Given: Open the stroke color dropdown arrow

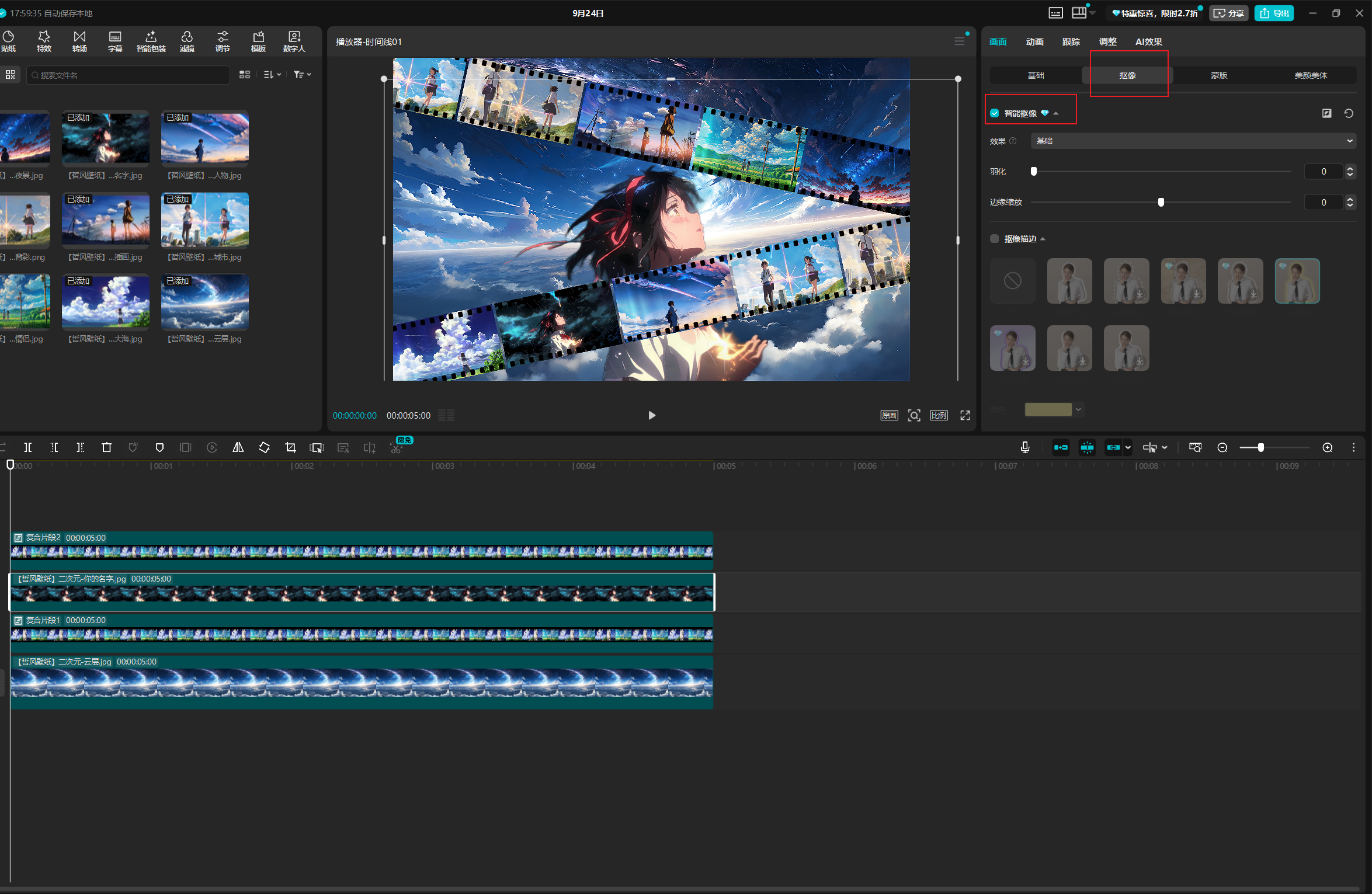Looking at the screenshot, I should click(x=1078, y=409).
